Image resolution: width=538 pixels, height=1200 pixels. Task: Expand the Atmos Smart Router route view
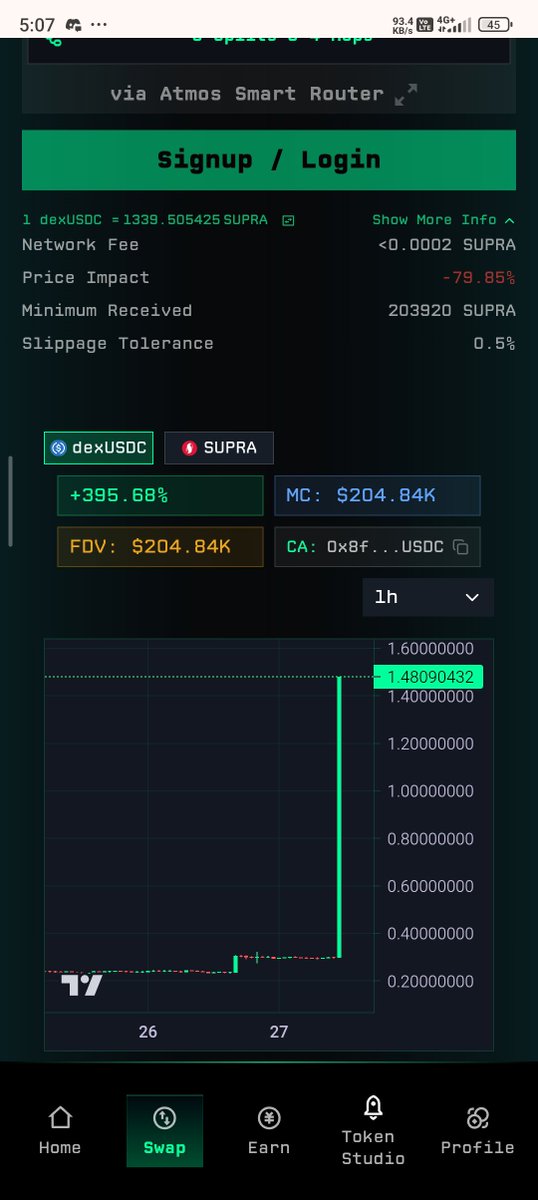tap(405, 94)
